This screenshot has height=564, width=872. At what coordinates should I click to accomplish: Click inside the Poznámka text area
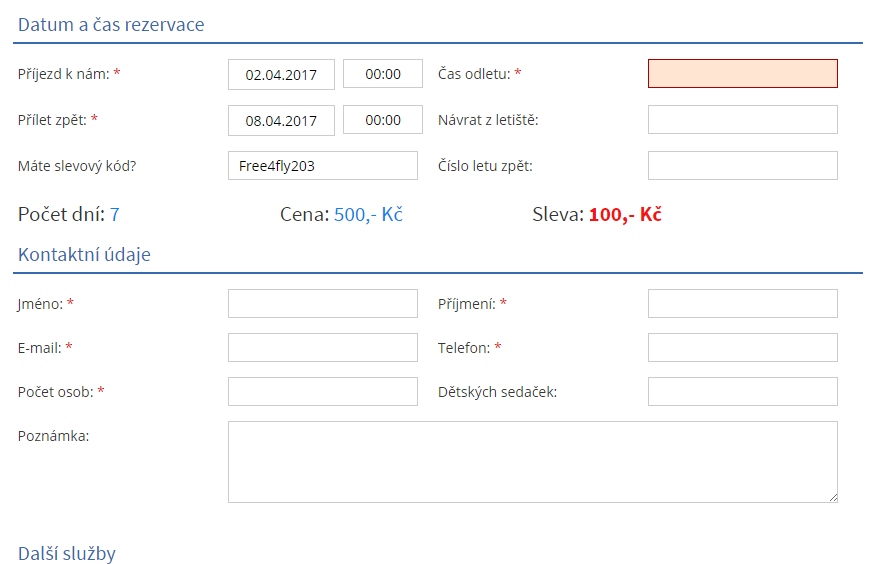(533, 462)
